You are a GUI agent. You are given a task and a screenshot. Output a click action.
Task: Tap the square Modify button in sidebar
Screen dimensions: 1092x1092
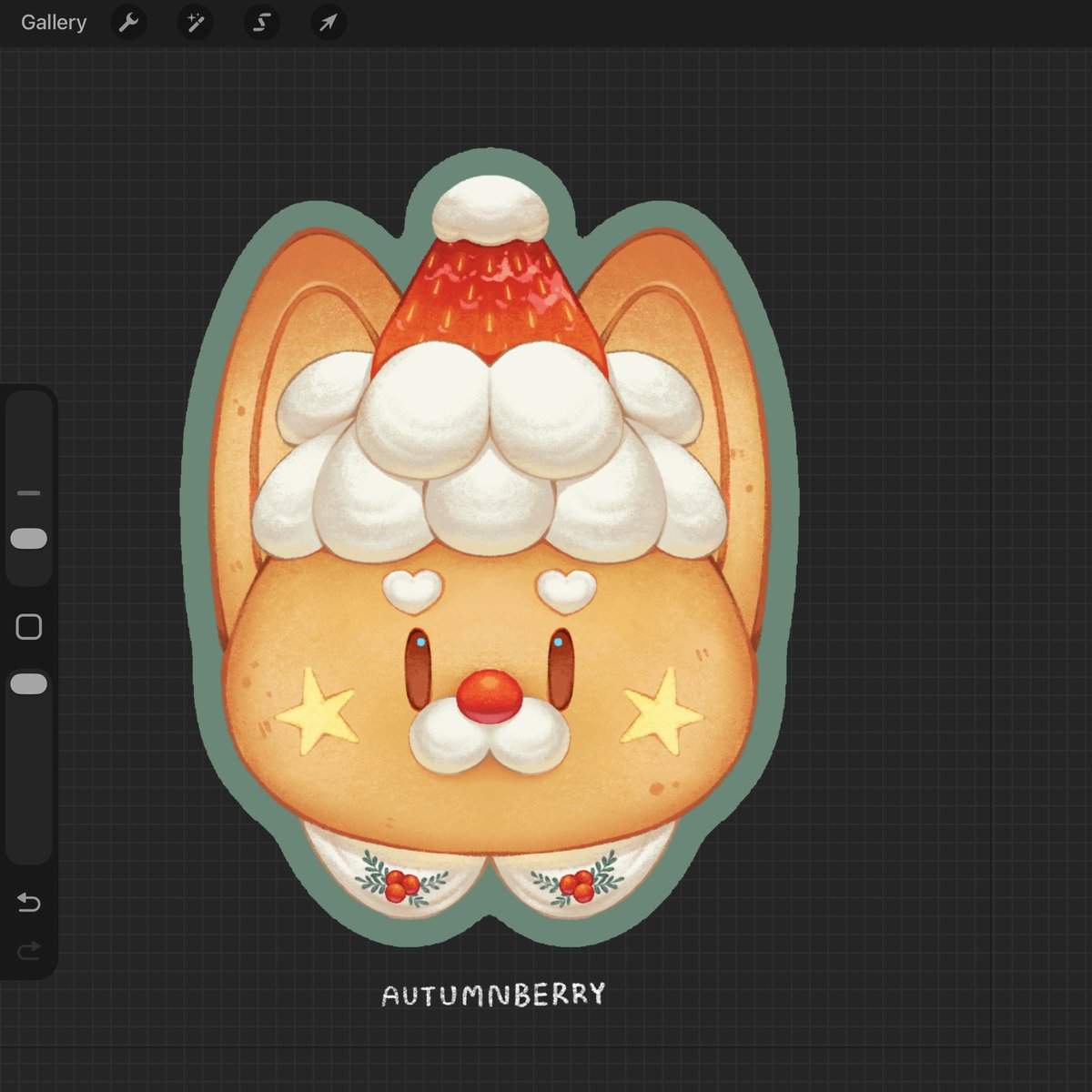point(29,627)
